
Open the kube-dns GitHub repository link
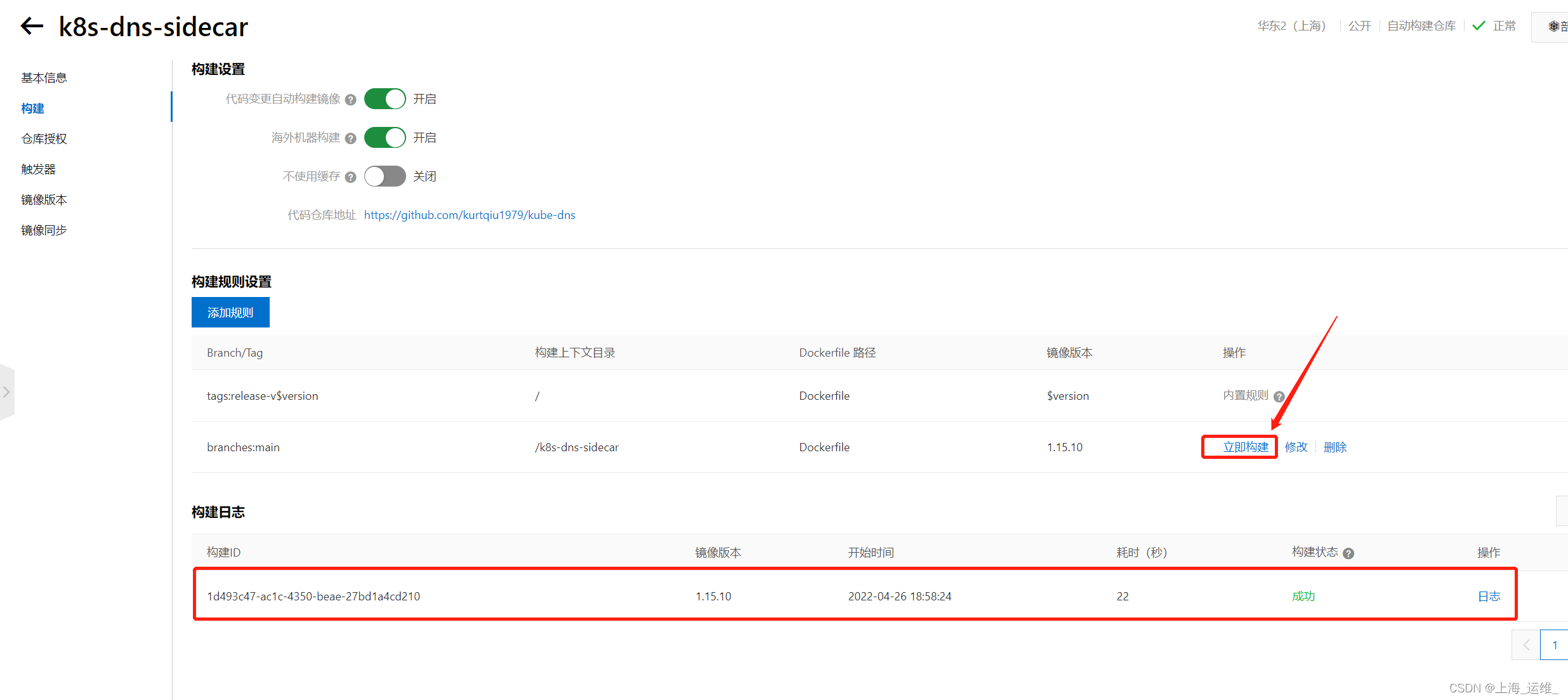469,215
